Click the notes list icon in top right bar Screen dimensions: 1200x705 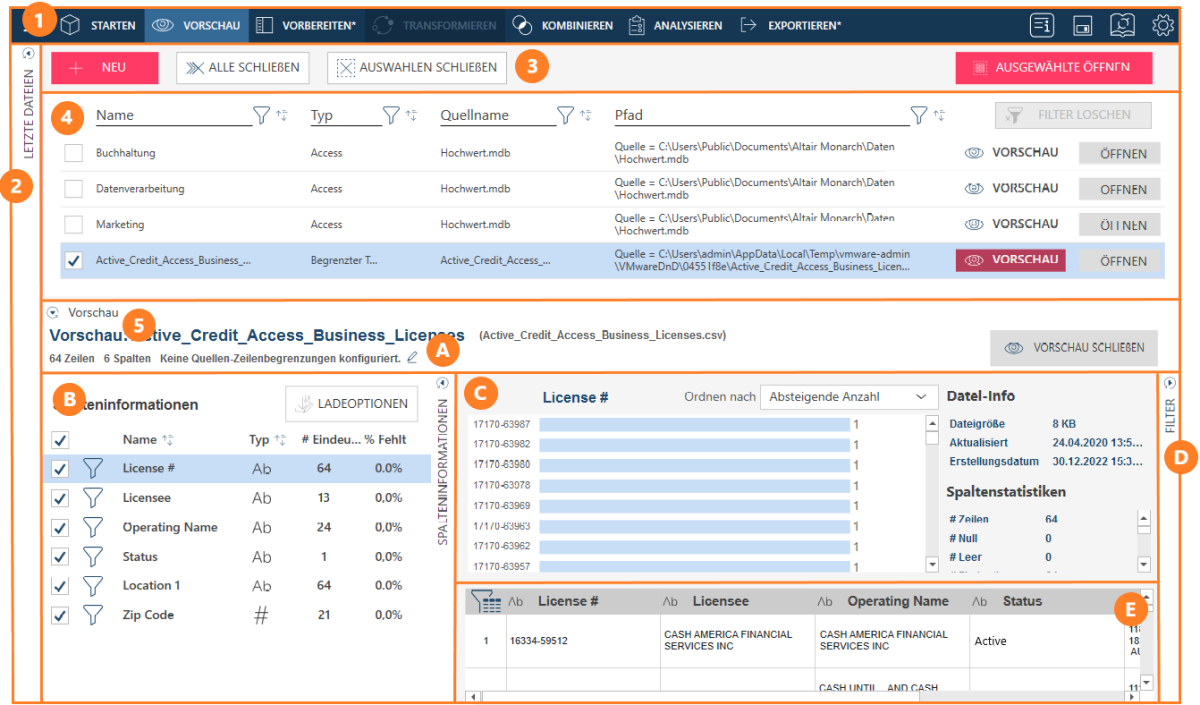1041,26
